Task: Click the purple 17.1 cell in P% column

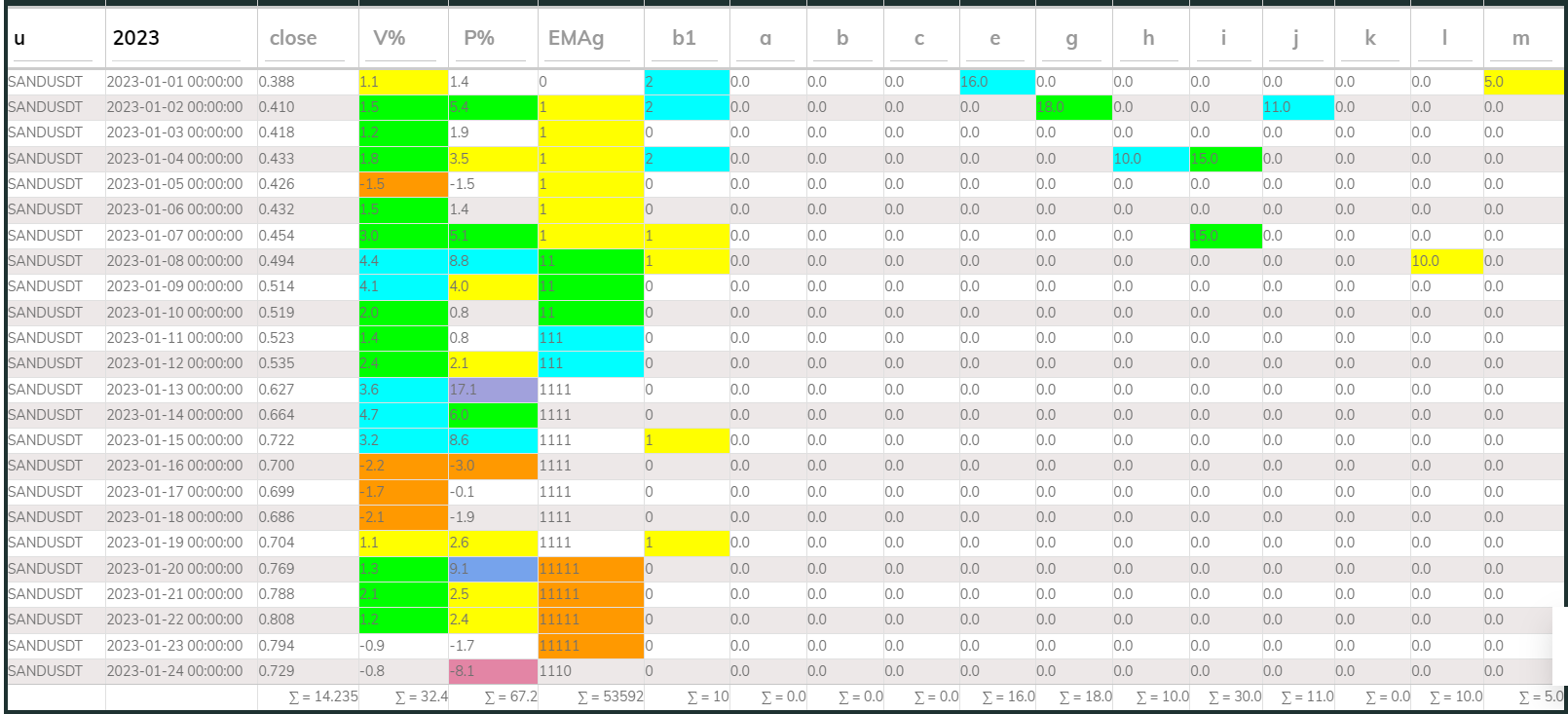Action: (x=493, y=390)
